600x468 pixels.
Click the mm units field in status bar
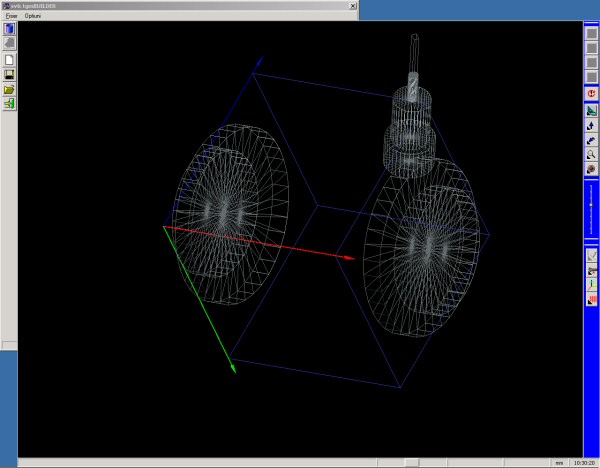click(559, 463)
